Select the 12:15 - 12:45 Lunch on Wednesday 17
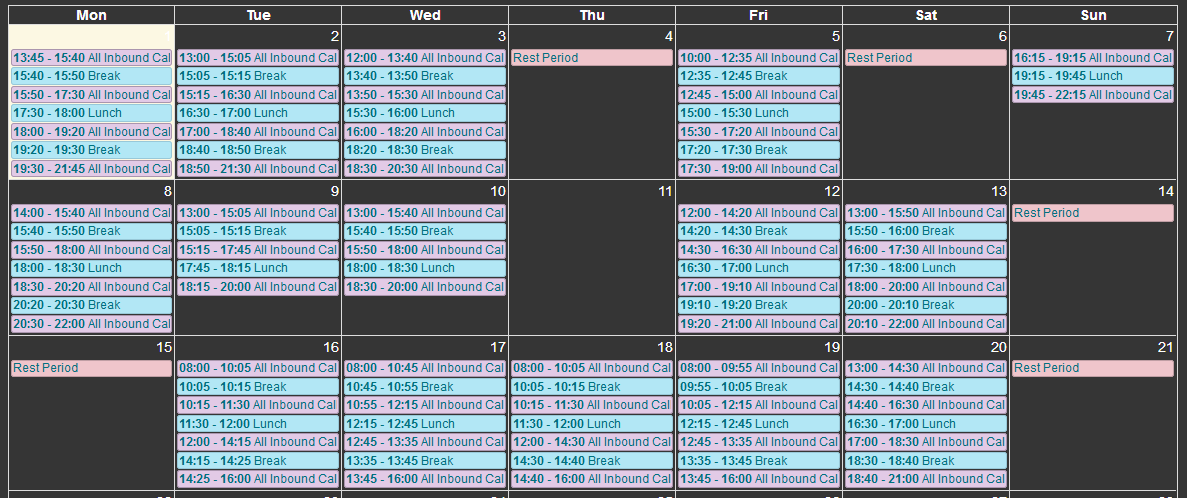Viewport: 1187px width, 498px height. [425, 424]
